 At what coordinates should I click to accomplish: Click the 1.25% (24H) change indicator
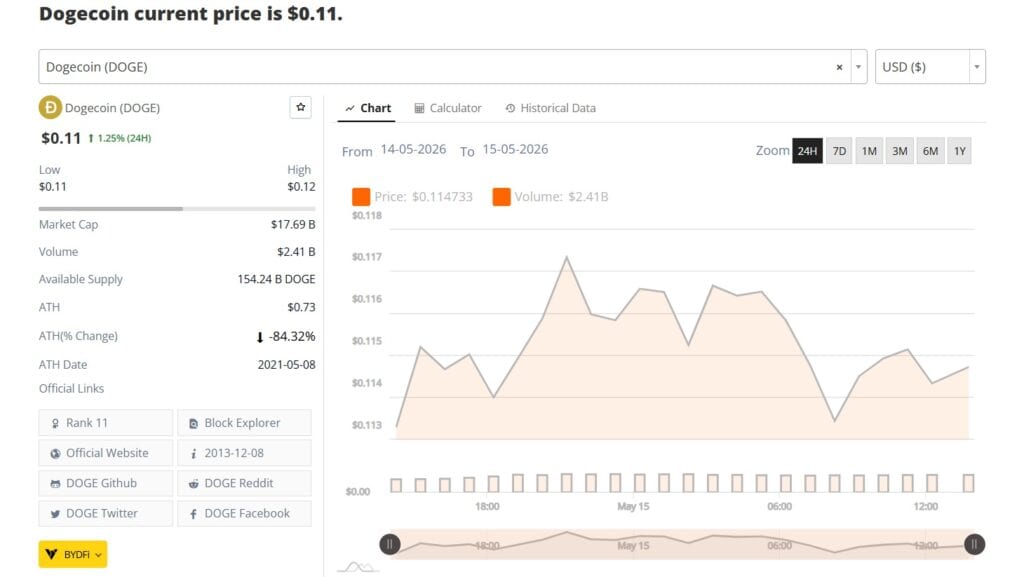click(x=120, y=138)
